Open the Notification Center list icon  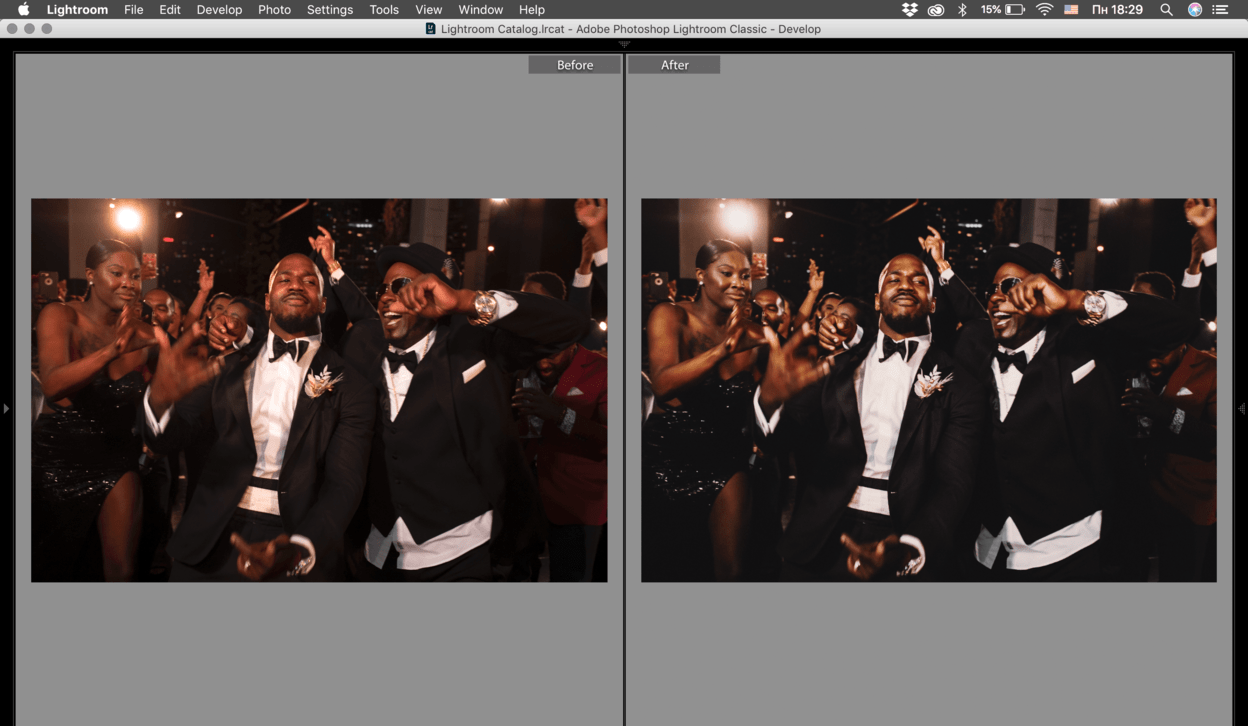pos(1220,9)
